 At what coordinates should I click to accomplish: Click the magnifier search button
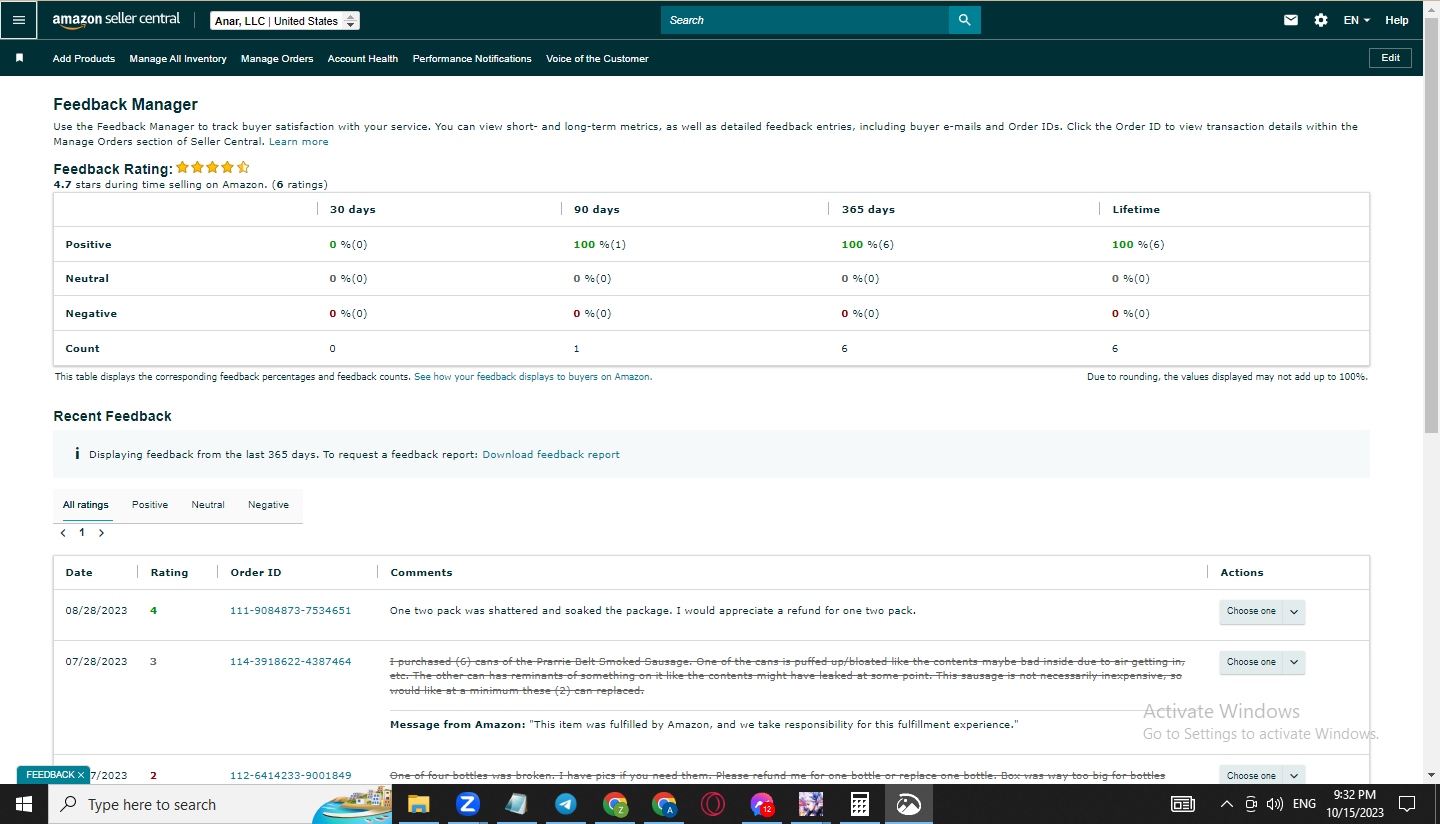964,20
